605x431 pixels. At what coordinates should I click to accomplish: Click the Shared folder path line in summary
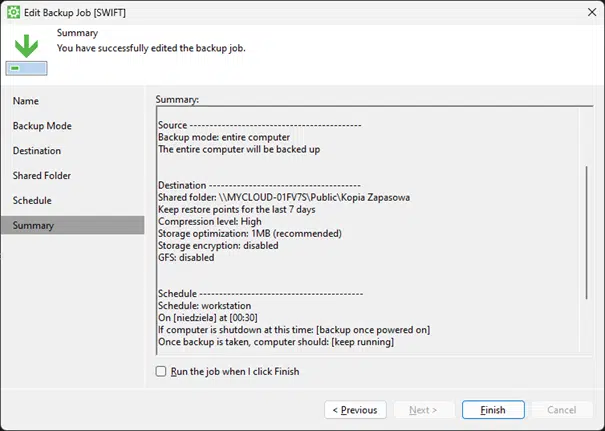[x=284, y=197]
